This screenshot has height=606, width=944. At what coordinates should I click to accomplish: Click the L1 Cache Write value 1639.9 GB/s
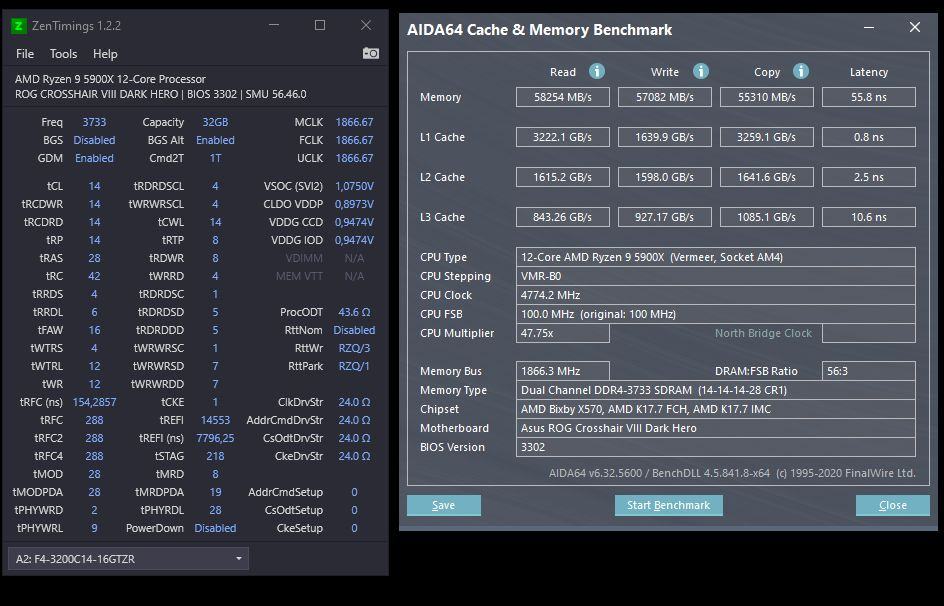(x=665, y=137)
